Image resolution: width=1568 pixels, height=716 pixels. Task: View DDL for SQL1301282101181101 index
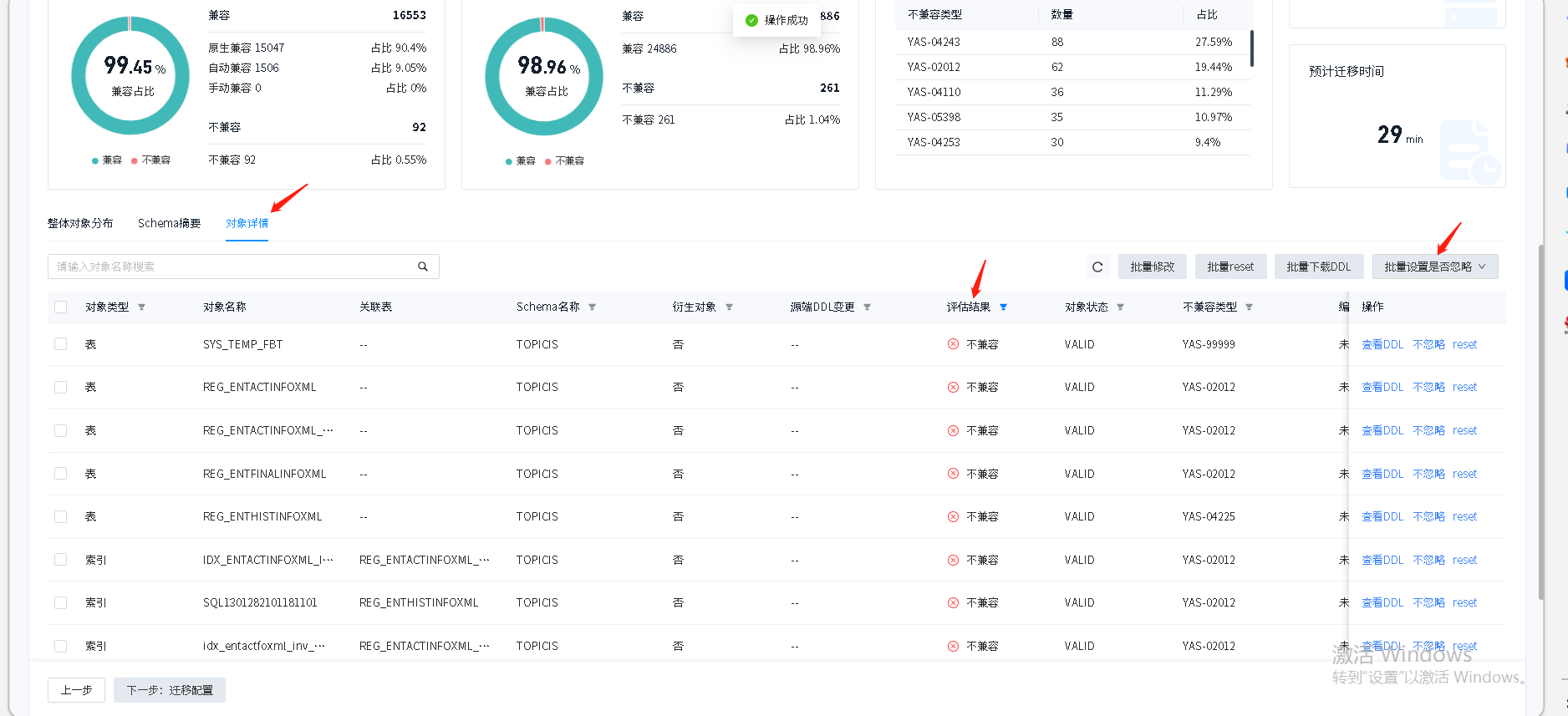[1382, 602]
